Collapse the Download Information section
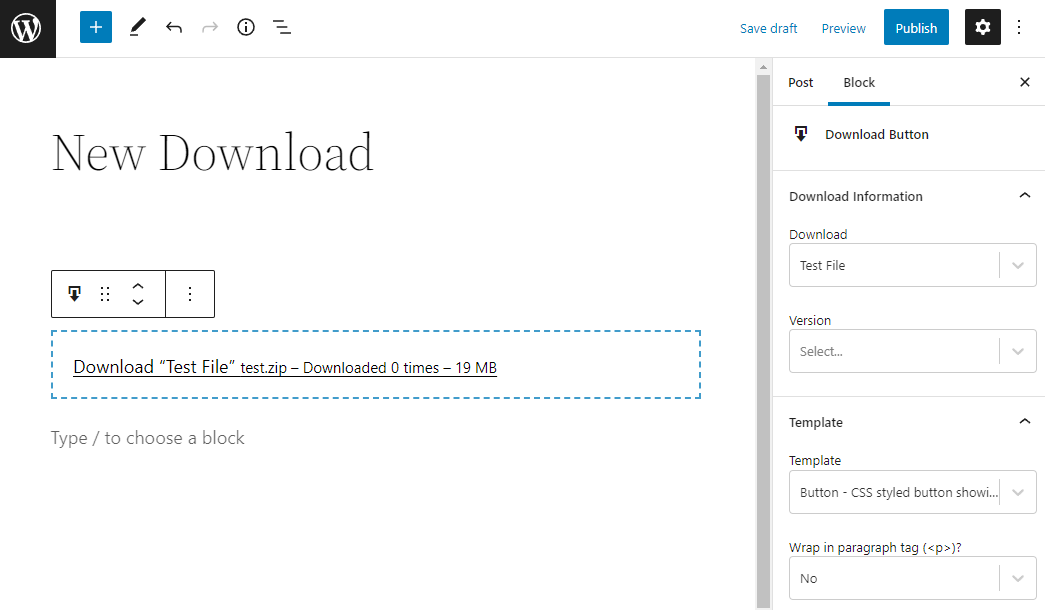 1024,195
